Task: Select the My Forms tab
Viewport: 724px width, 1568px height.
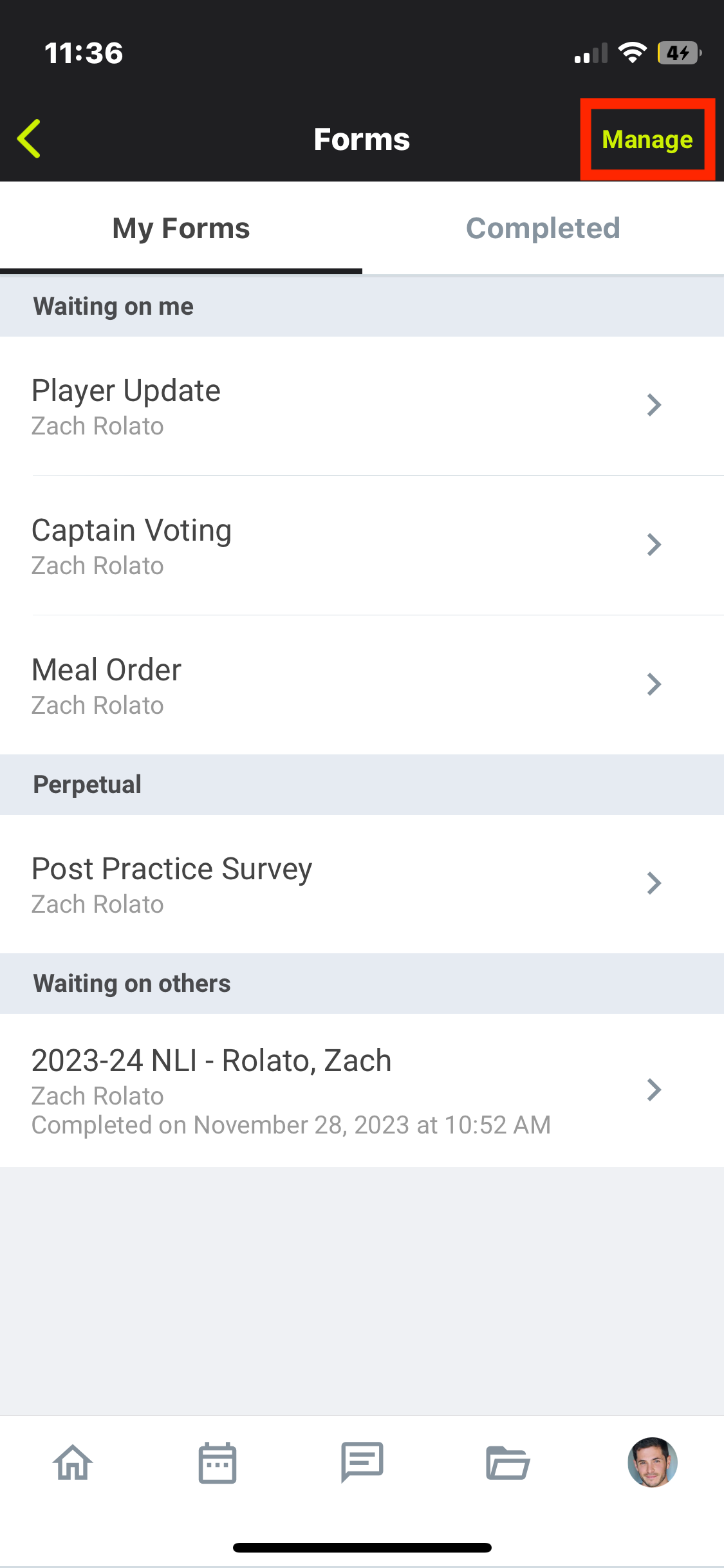Action: click(x=181, y=229)
